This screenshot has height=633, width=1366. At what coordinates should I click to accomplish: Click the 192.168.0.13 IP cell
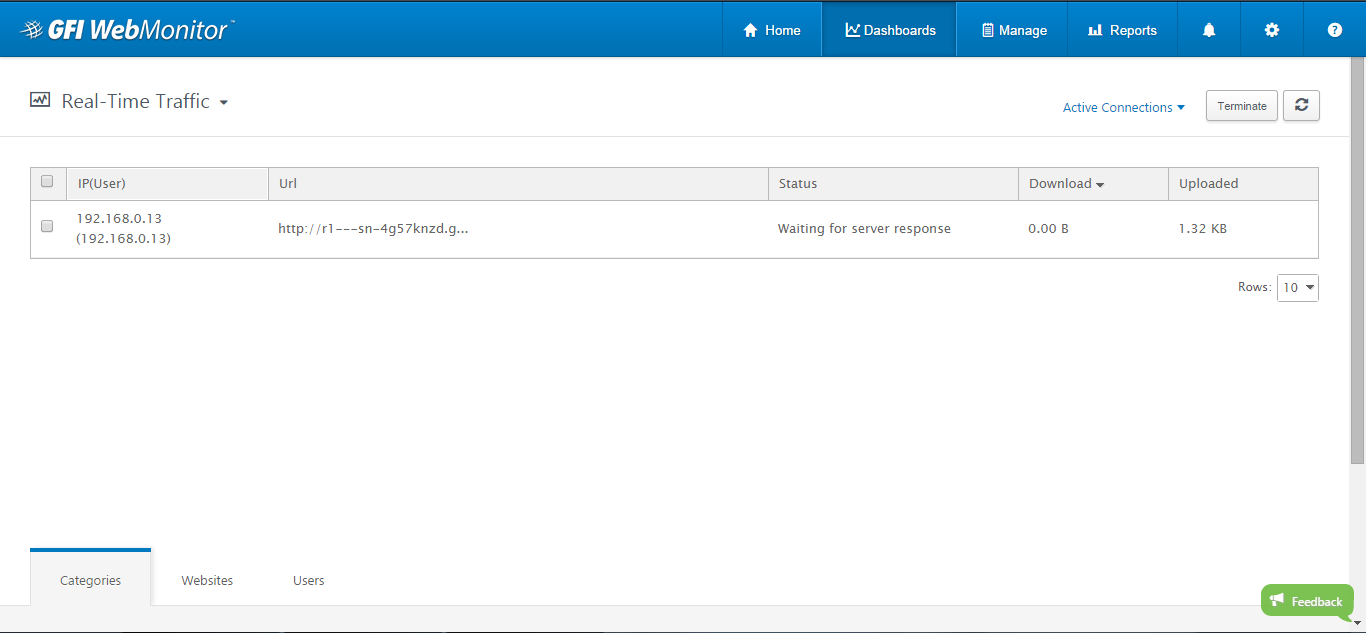click(x=124, y=228)
